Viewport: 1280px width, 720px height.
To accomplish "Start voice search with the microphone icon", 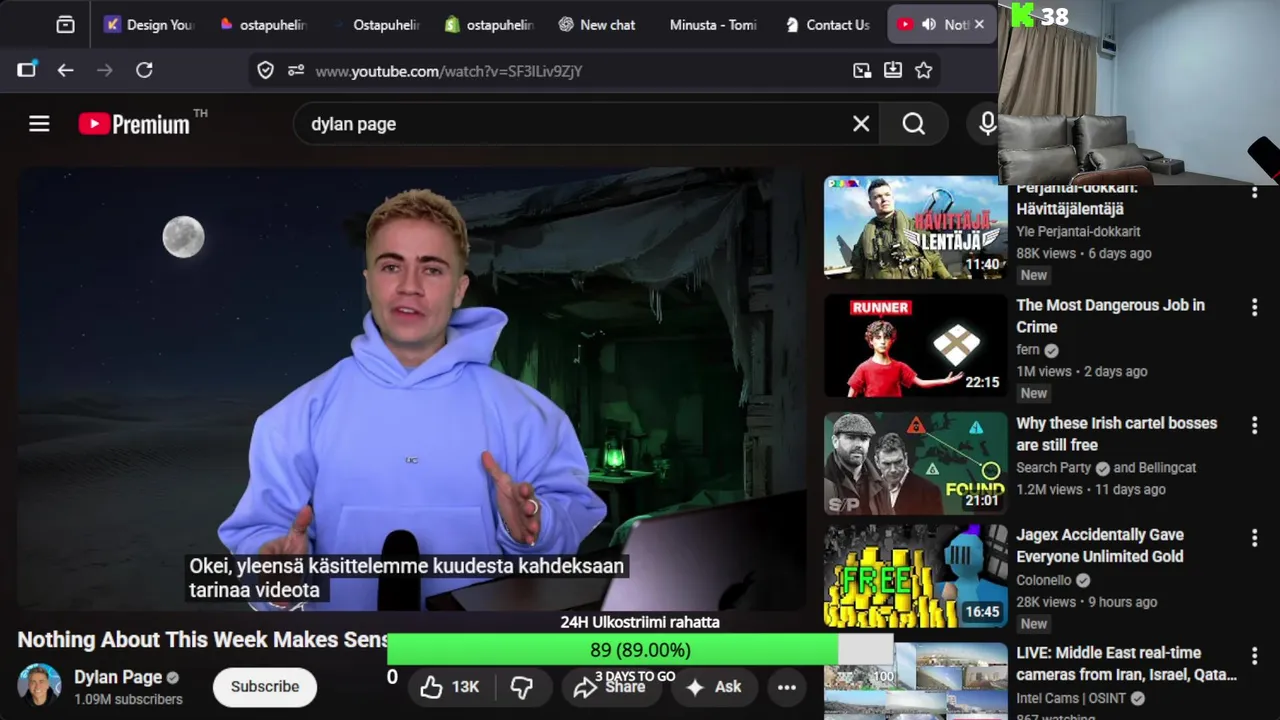I will click(x=988, y=124).
